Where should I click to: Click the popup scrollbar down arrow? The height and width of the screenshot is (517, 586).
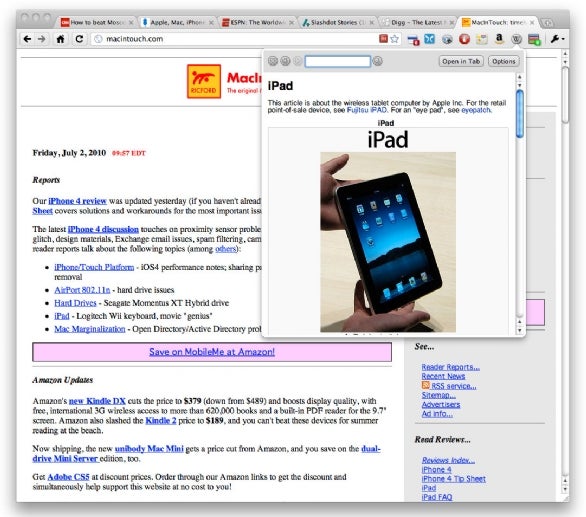point(519,330)
